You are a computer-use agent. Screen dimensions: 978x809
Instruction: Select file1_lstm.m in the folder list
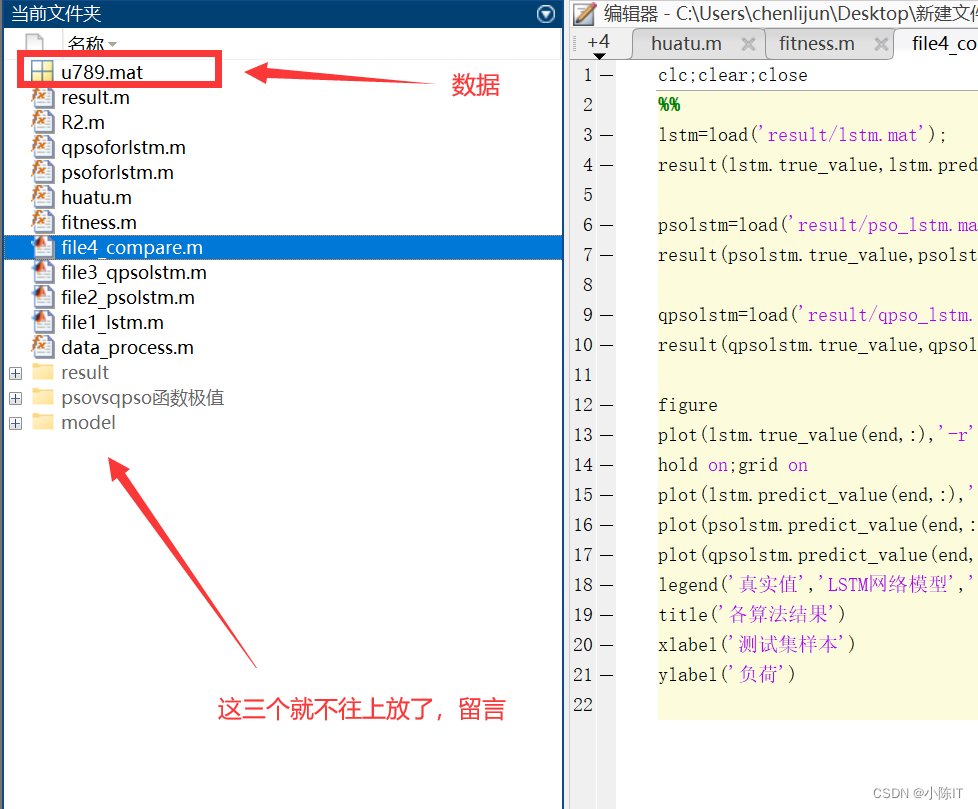point(112,322)
